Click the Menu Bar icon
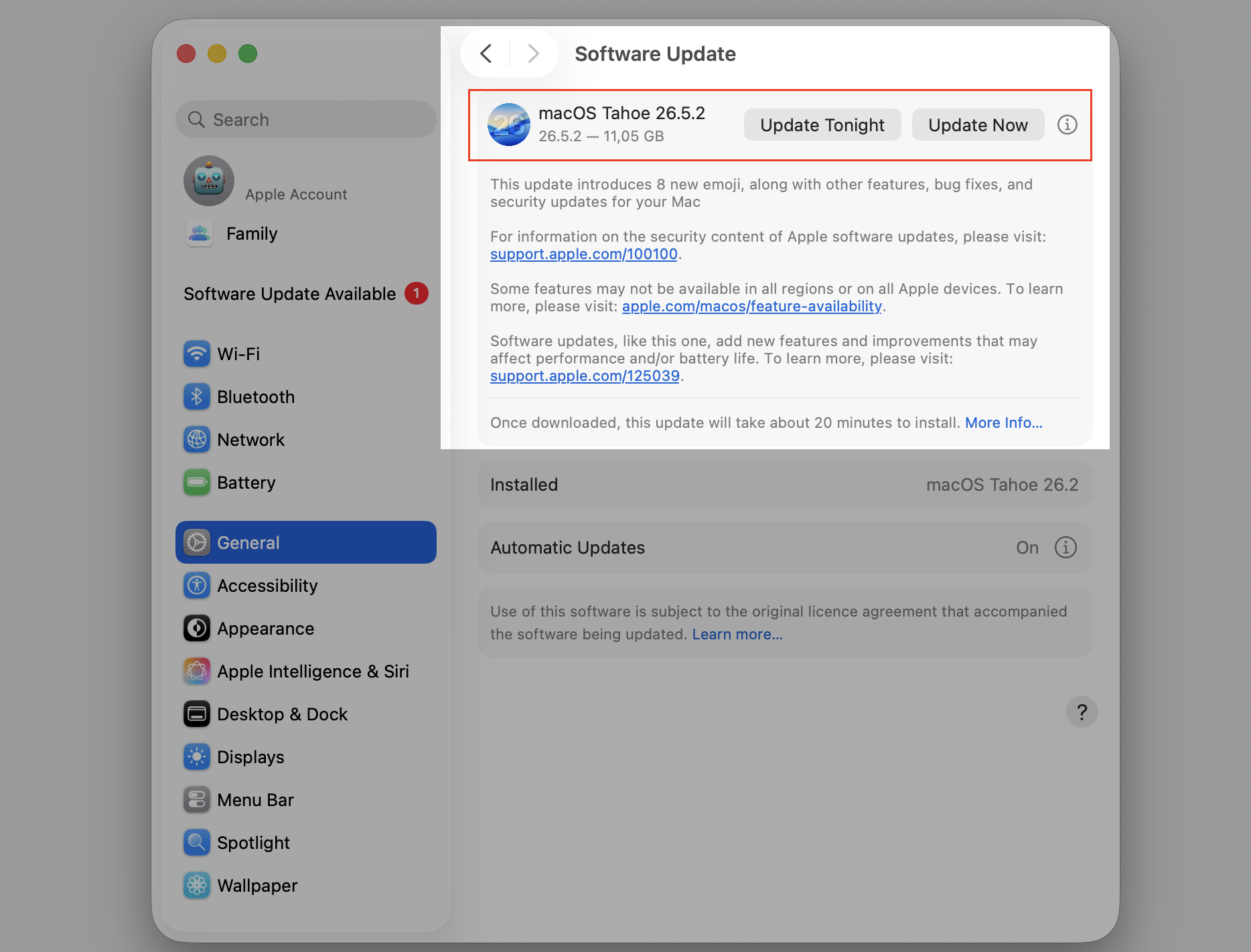 [x=197, y=799]
